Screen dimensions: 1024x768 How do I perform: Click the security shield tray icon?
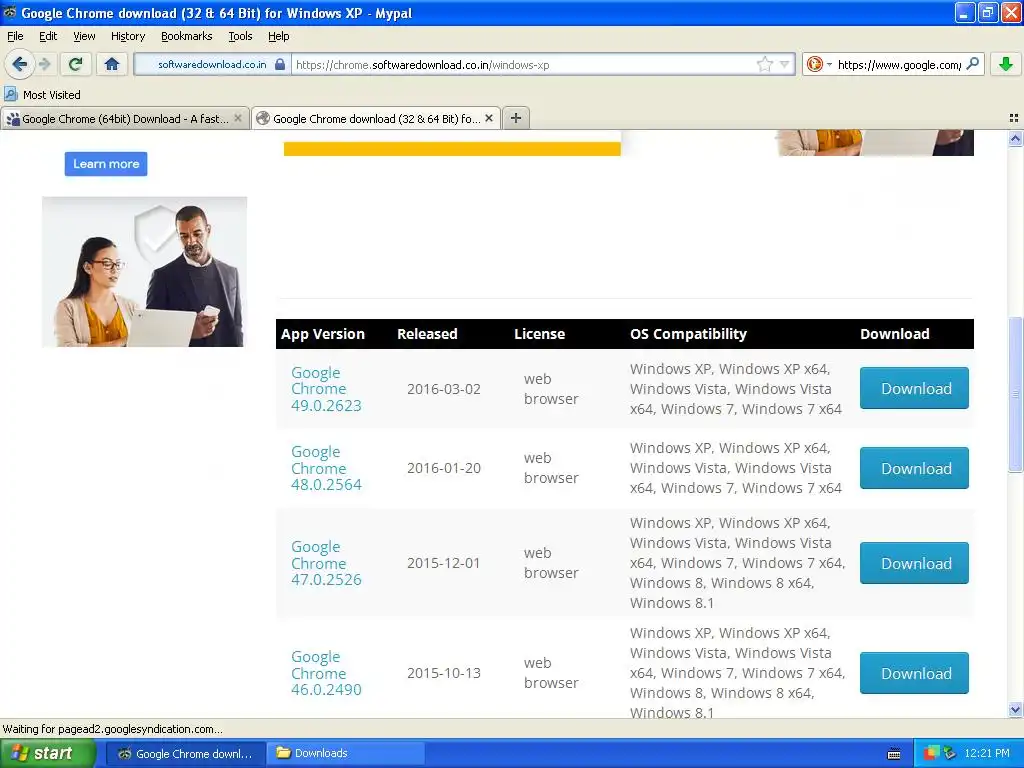pos(931,754)
